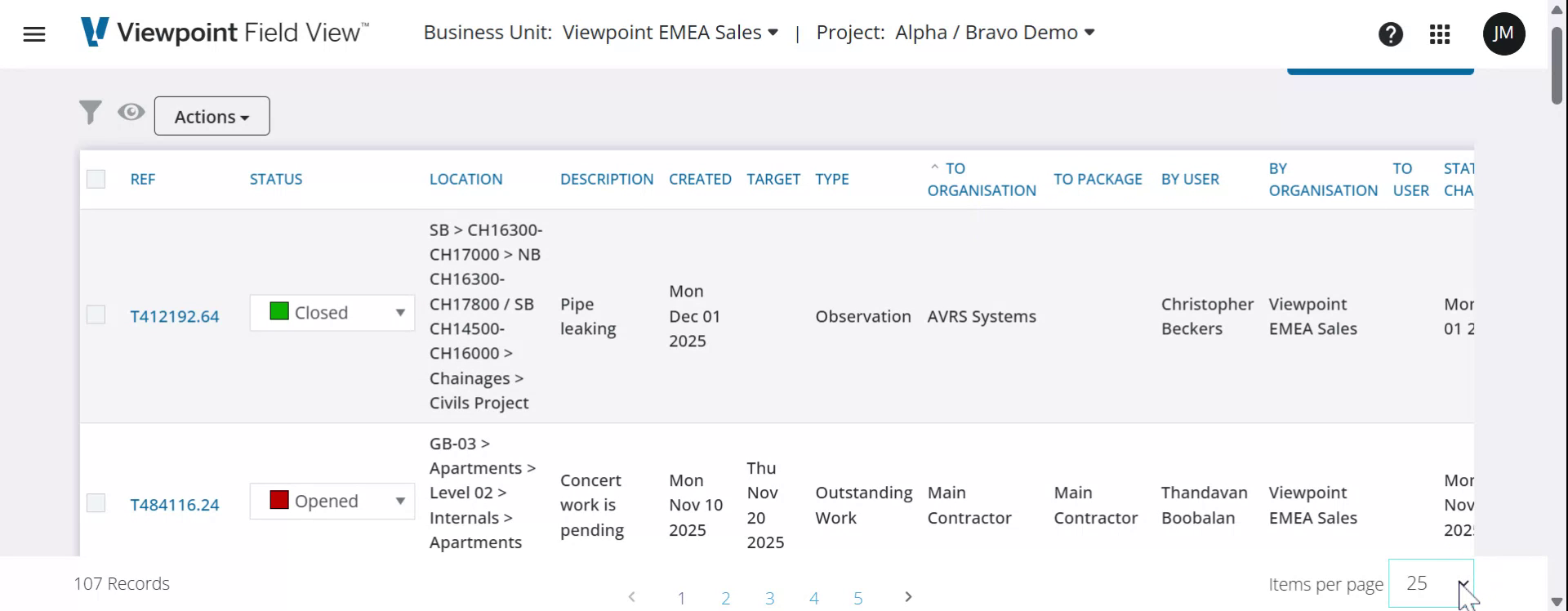Click 'Mon Nov 10 2025' created date
Viewport: 1568px width, 611px height.
tap(697, 505)
